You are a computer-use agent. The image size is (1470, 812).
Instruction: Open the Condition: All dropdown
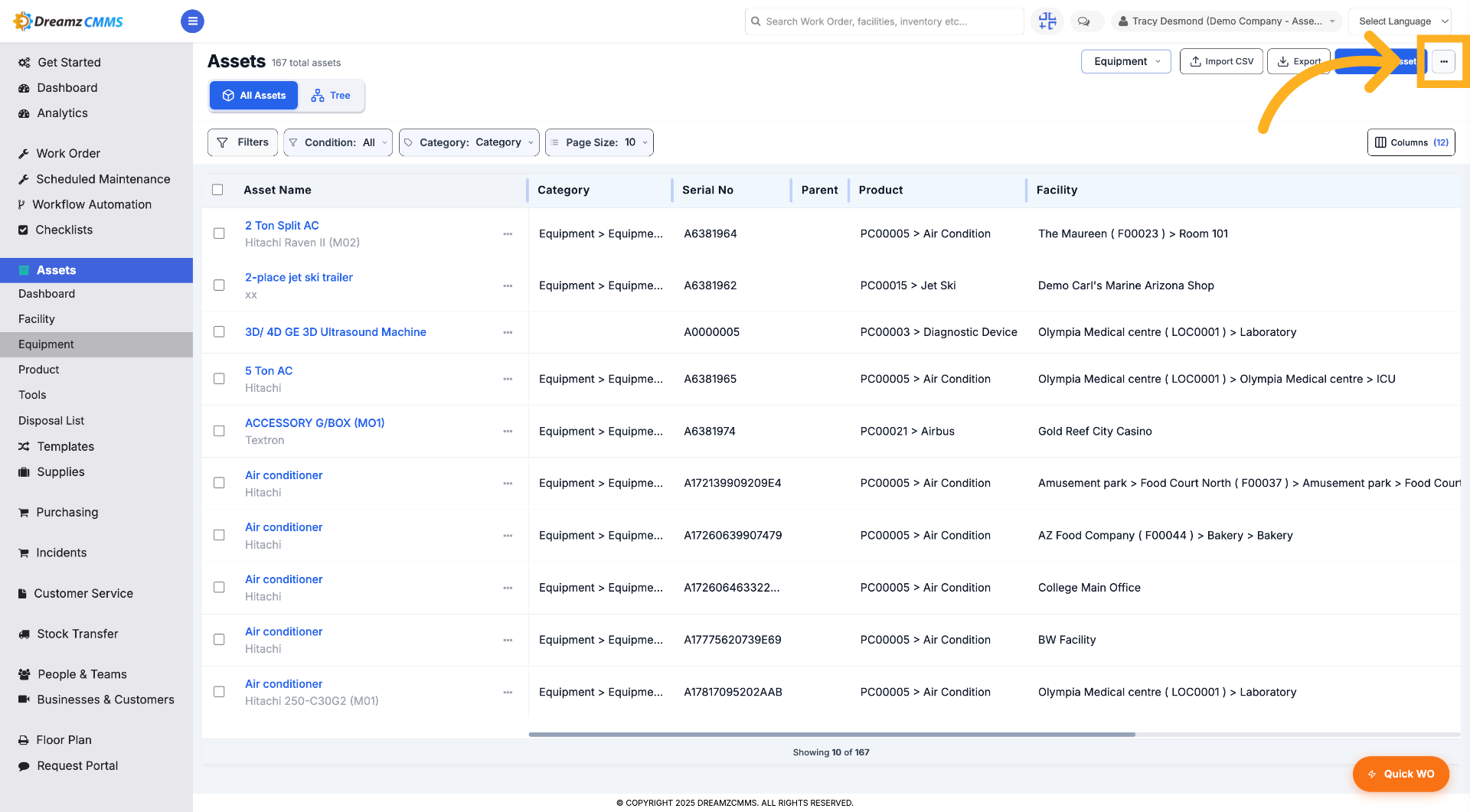338,142
